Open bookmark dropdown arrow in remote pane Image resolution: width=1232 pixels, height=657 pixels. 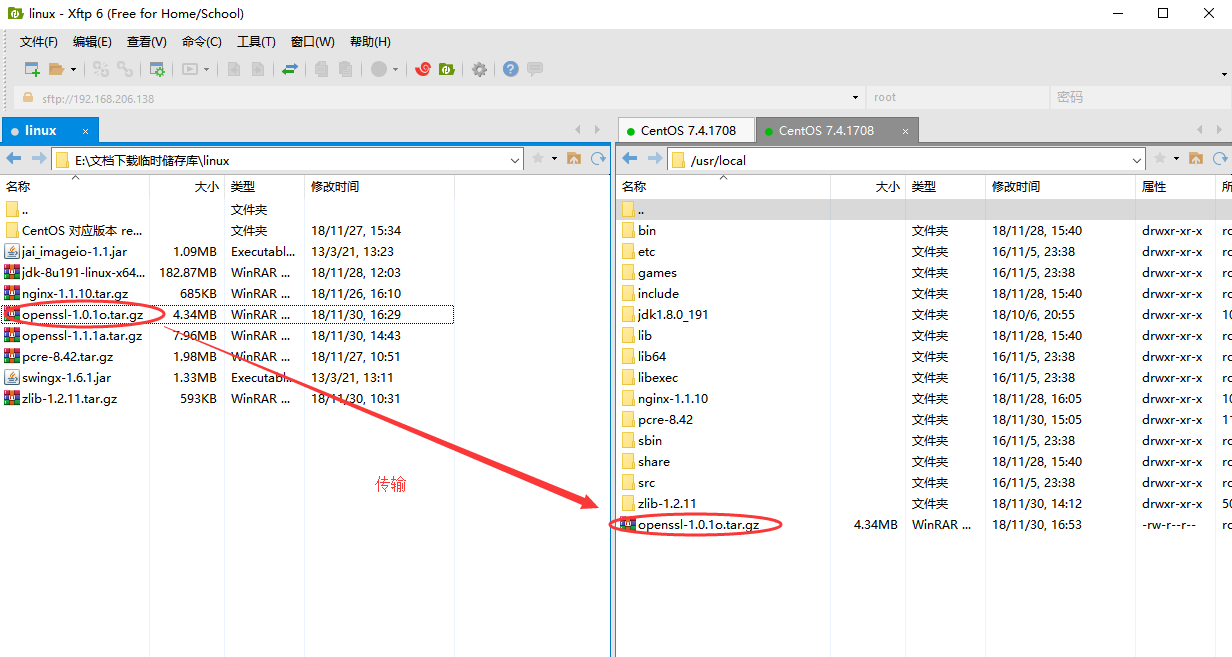[1177, 159]
